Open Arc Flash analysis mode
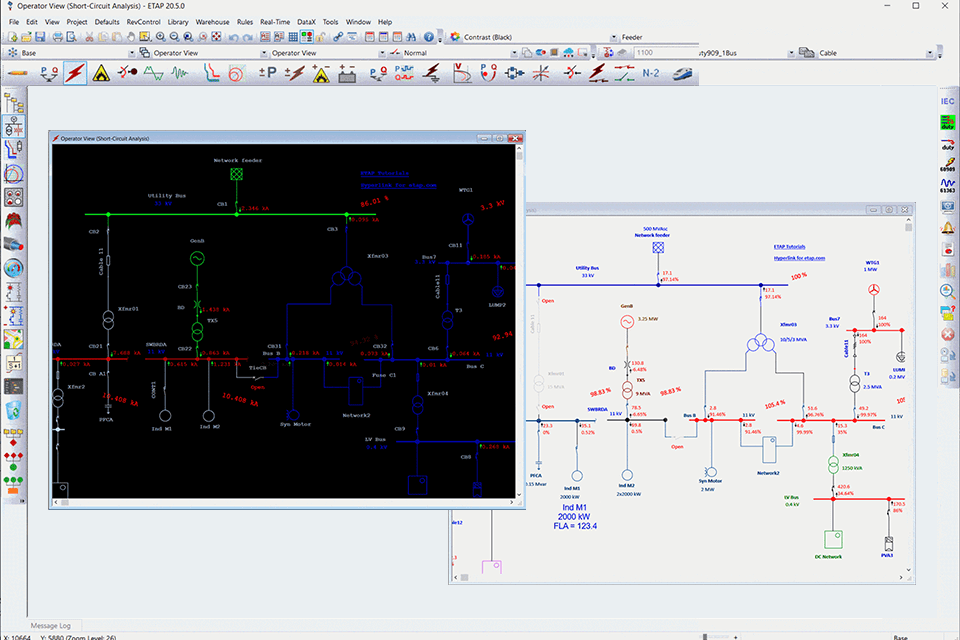Viewport: 960px width, 640px height. [x=101, y=73]
